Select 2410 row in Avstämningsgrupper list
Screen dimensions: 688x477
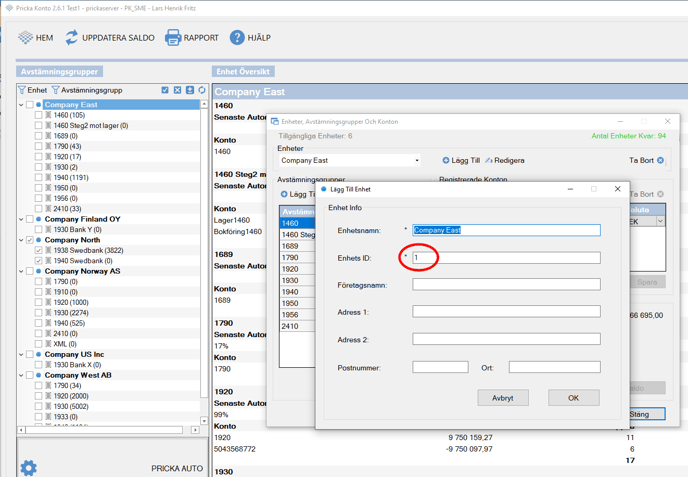pyautogui.click(x=297, y=326)
